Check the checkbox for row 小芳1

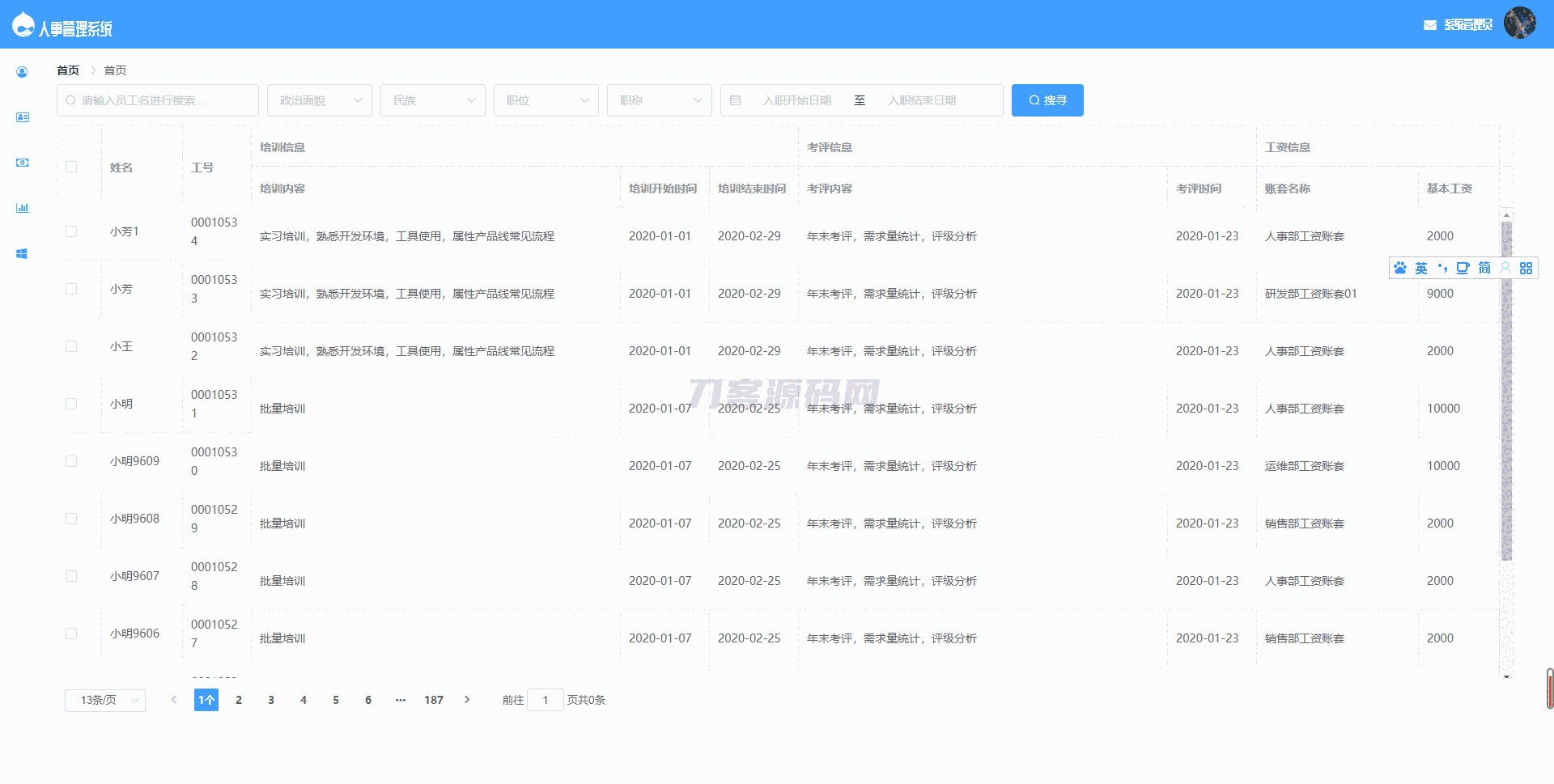point(71,231)
